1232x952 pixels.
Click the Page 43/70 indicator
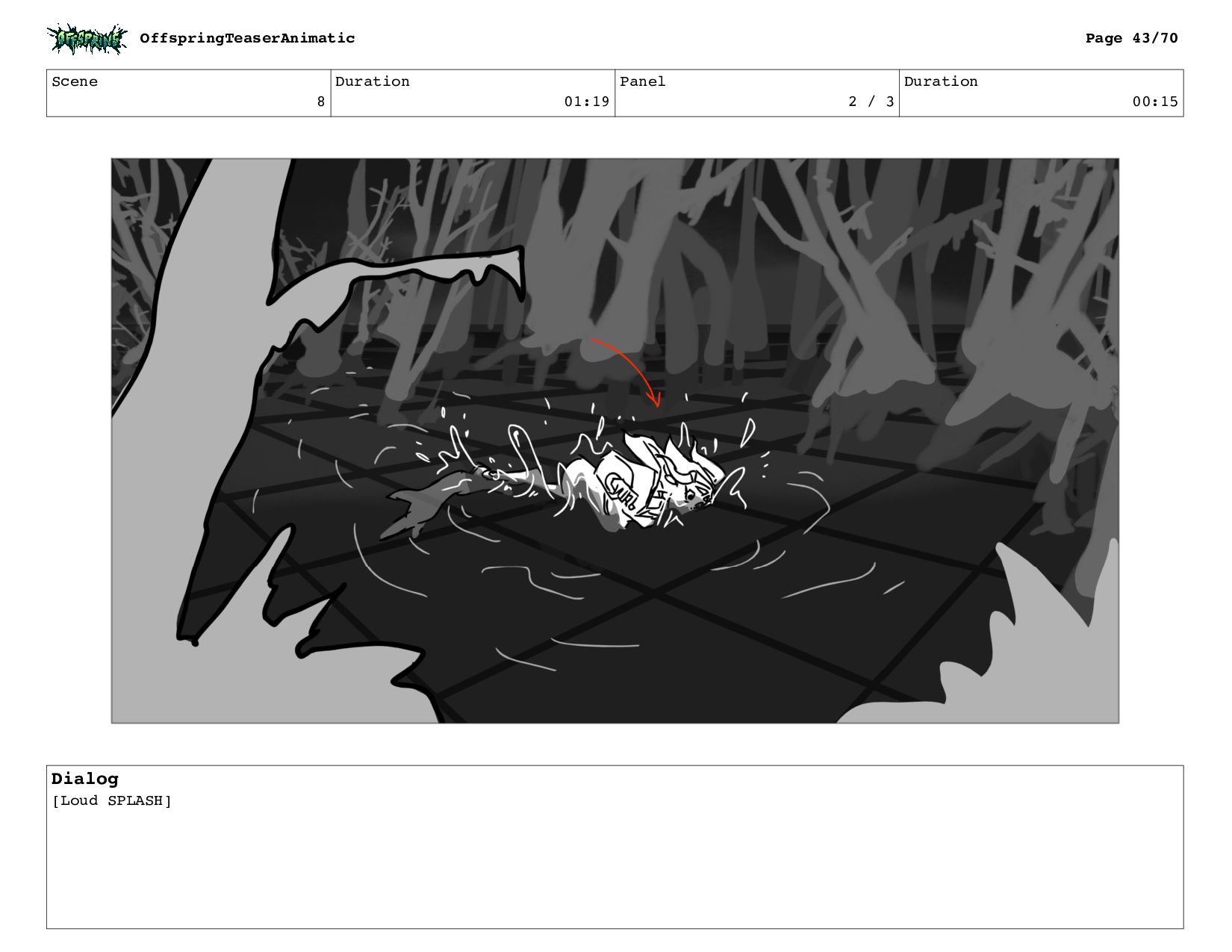click(1131, 38)
